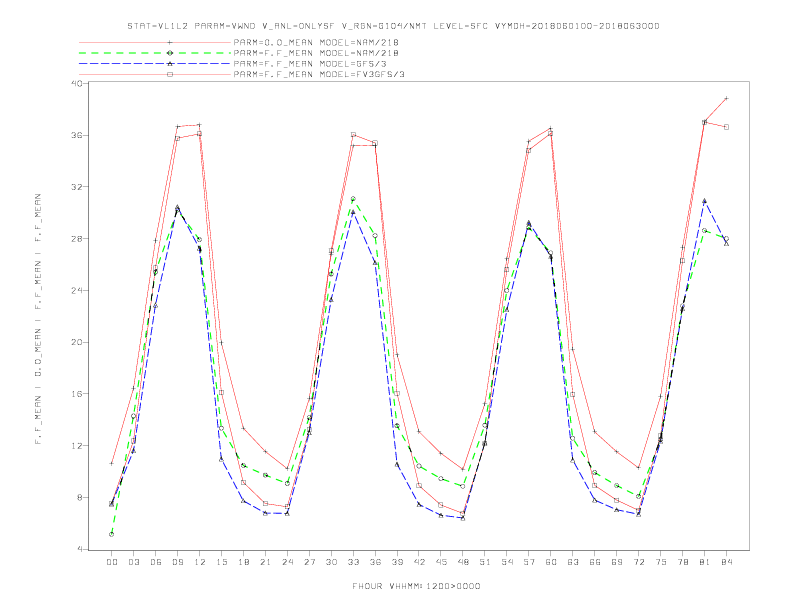Click the y-axis tick label 40
Viewport: 792px width, 612px height.
[77, 83]
